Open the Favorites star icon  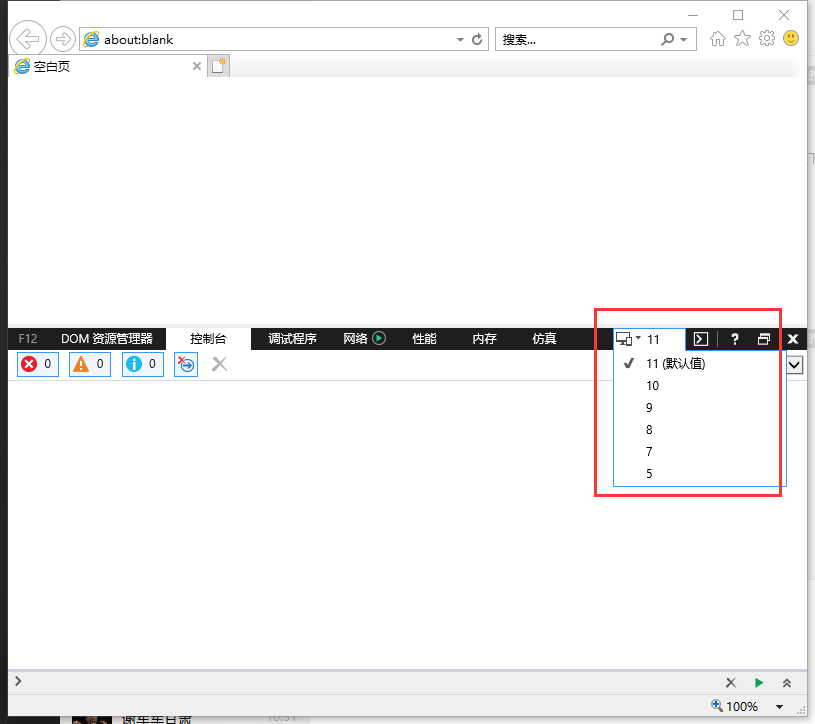pos(742,39)
